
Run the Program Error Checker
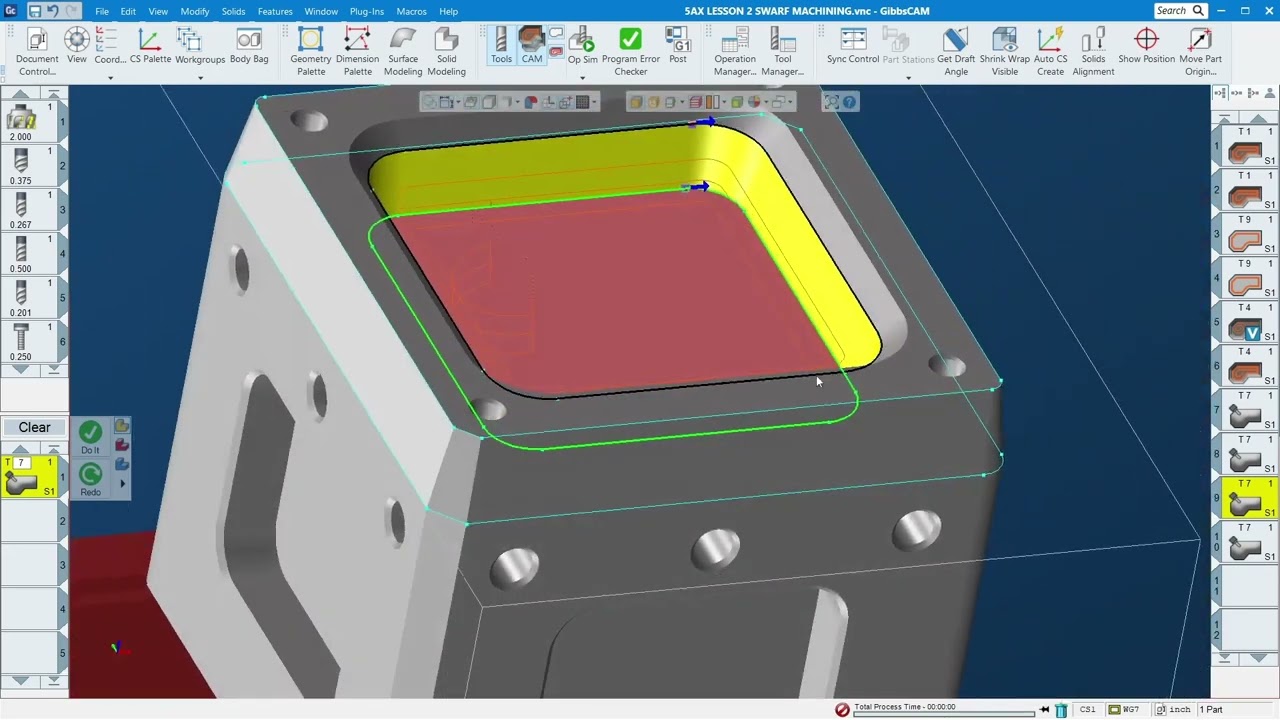coord(630,52)
